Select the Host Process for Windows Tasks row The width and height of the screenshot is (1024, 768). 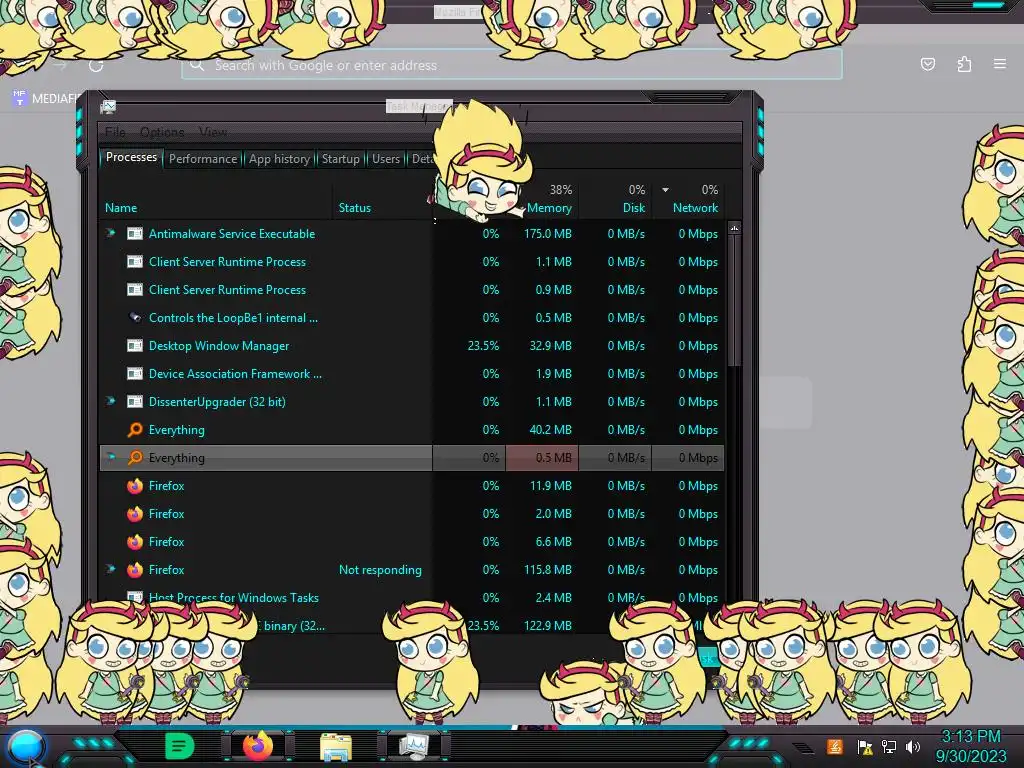(x=412, y=598)
